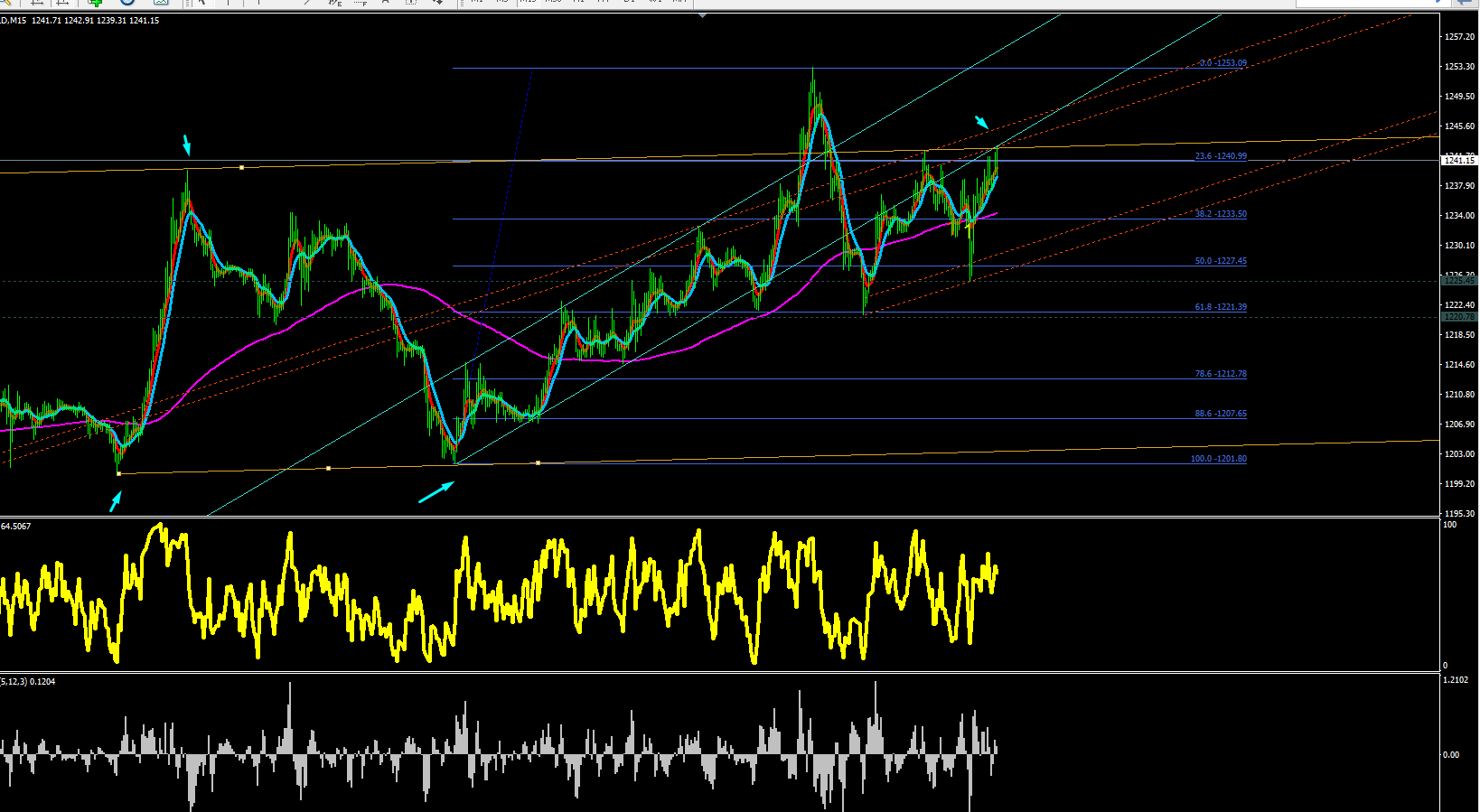Click the 1249.50 price scale label
The width and height of the screenshot is (1480, 812).
click(1460, 97)
